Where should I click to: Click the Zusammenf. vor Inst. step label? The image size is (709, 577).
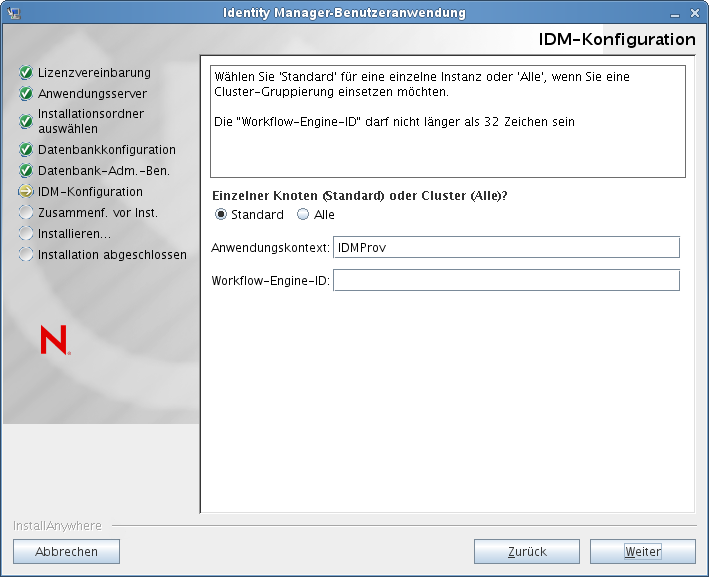coord(98,213)
